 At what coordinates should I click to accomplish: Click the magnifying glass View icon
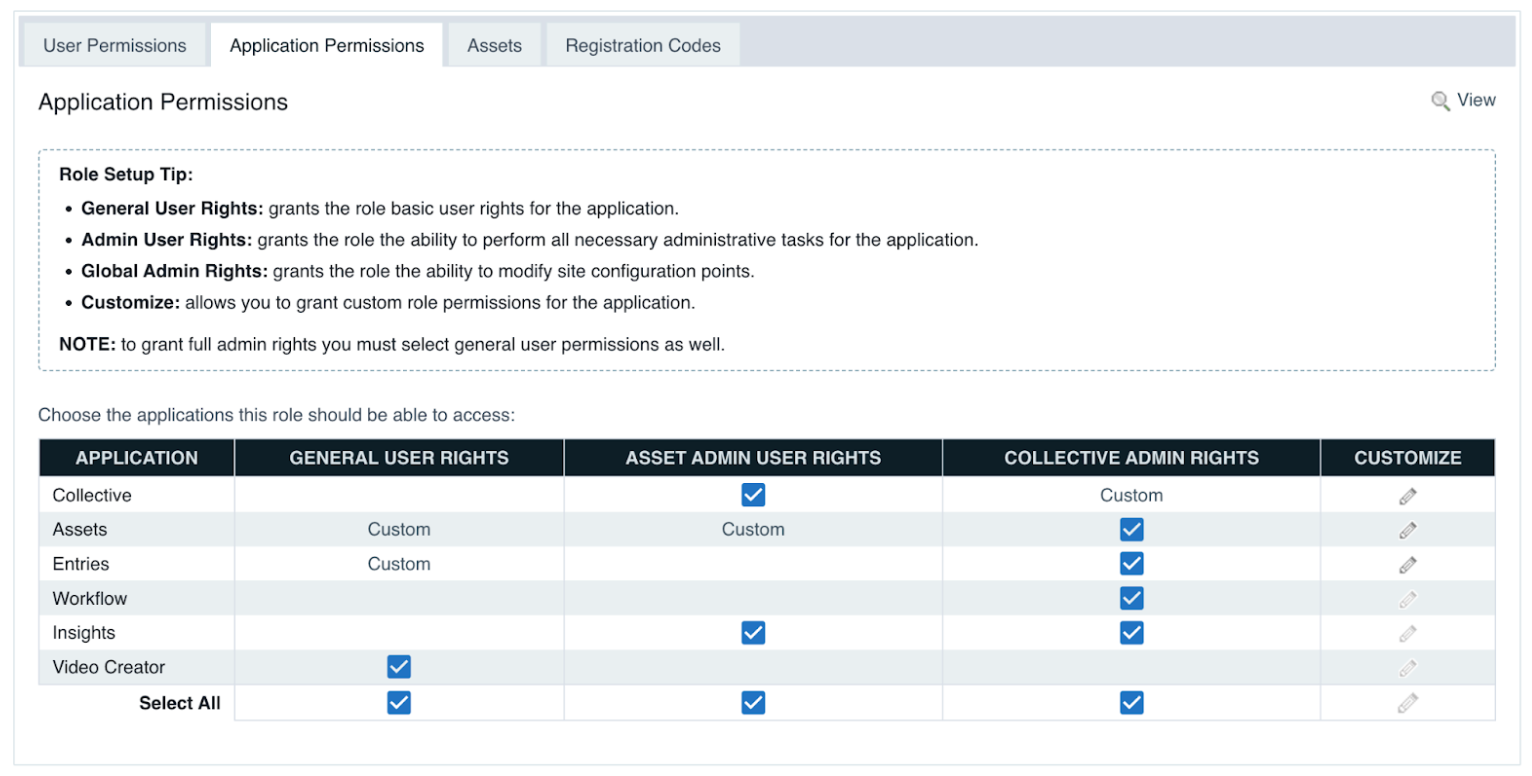coord(1440,100)
